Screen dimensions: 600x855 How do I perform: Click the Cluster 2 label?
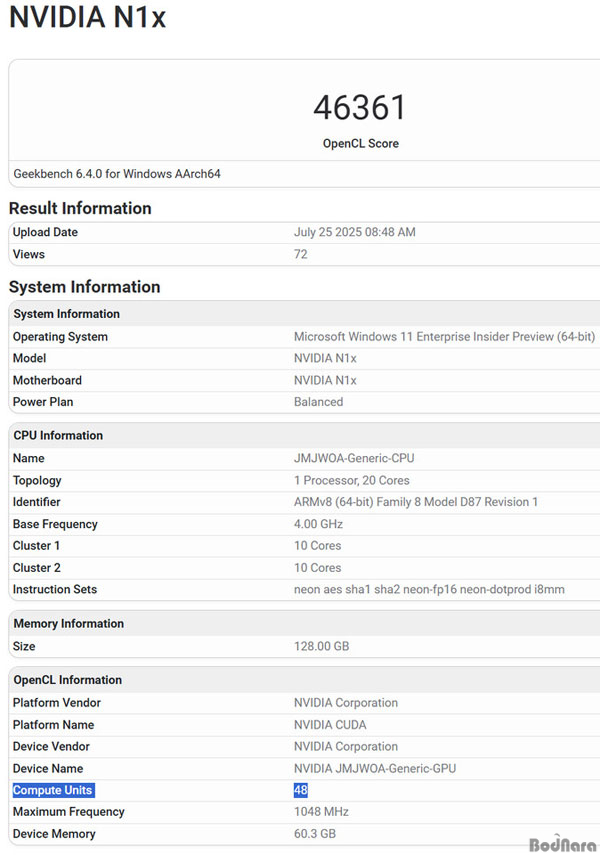pos(37,568)
